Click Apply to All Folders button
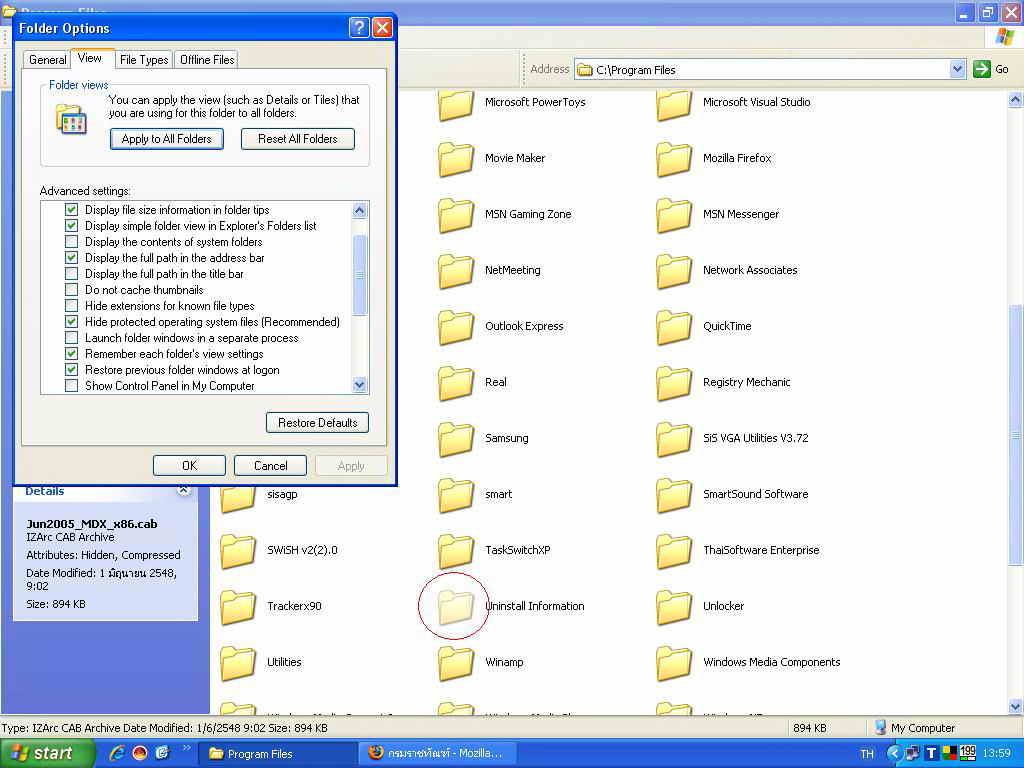Viewport: 1024px width, 768px height. 167,139
